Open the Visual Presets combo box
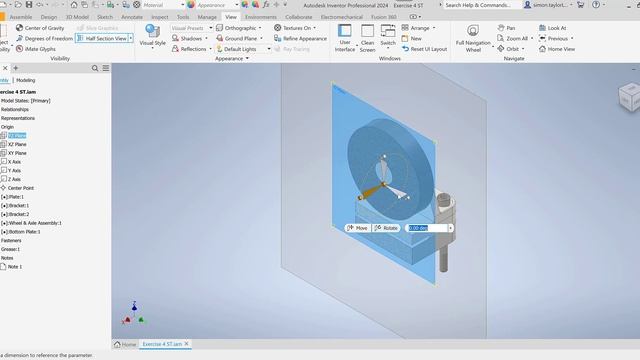 192,28
